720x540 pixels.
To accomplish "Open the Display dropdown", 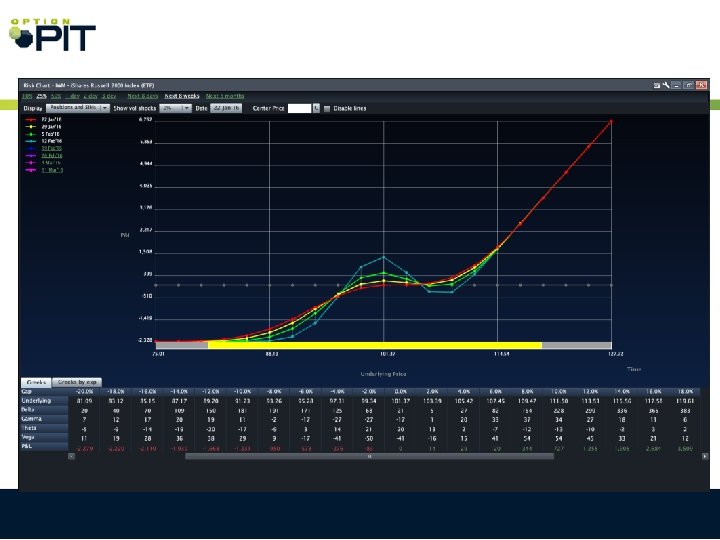I will (78, 108).
